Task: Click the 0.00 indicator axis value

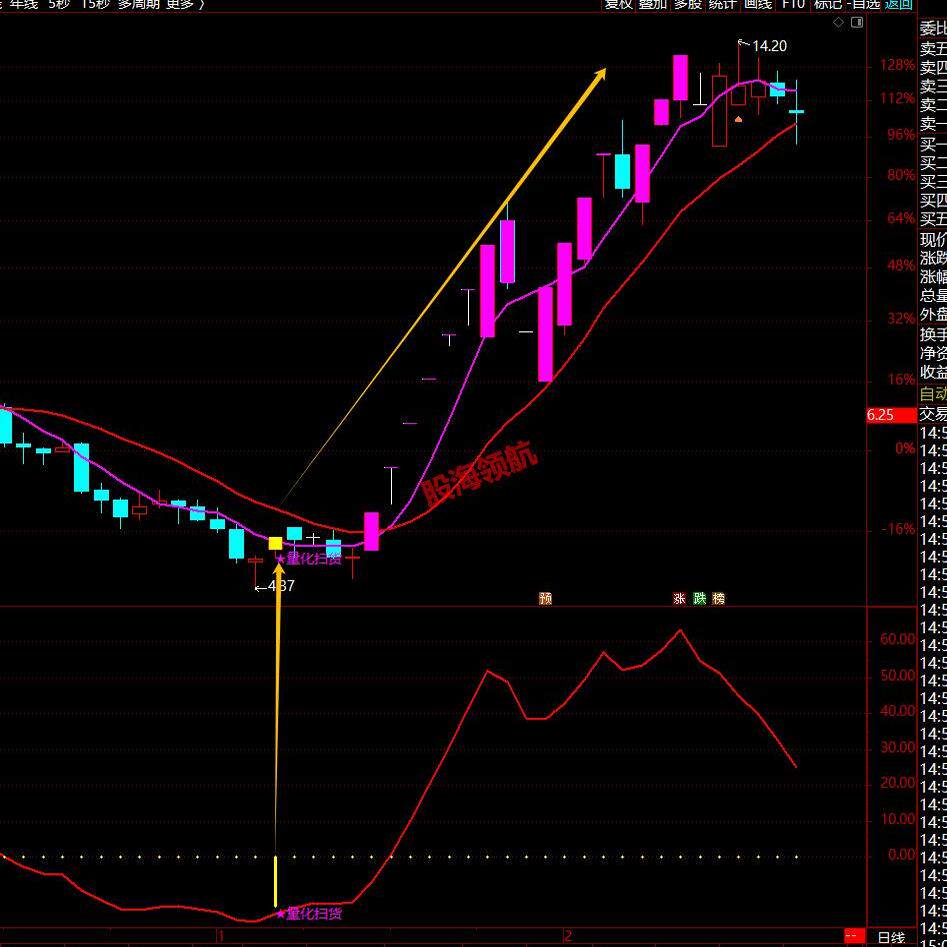Action: (901, 854)
